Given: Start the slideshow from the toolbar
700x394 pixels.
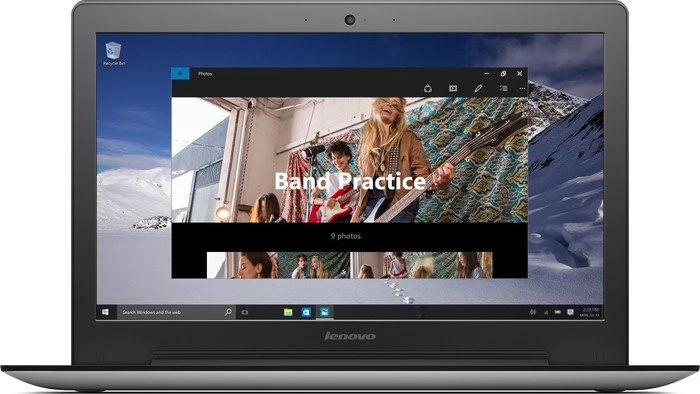Looking at the screenshot, I should click(x=453, y=88).
